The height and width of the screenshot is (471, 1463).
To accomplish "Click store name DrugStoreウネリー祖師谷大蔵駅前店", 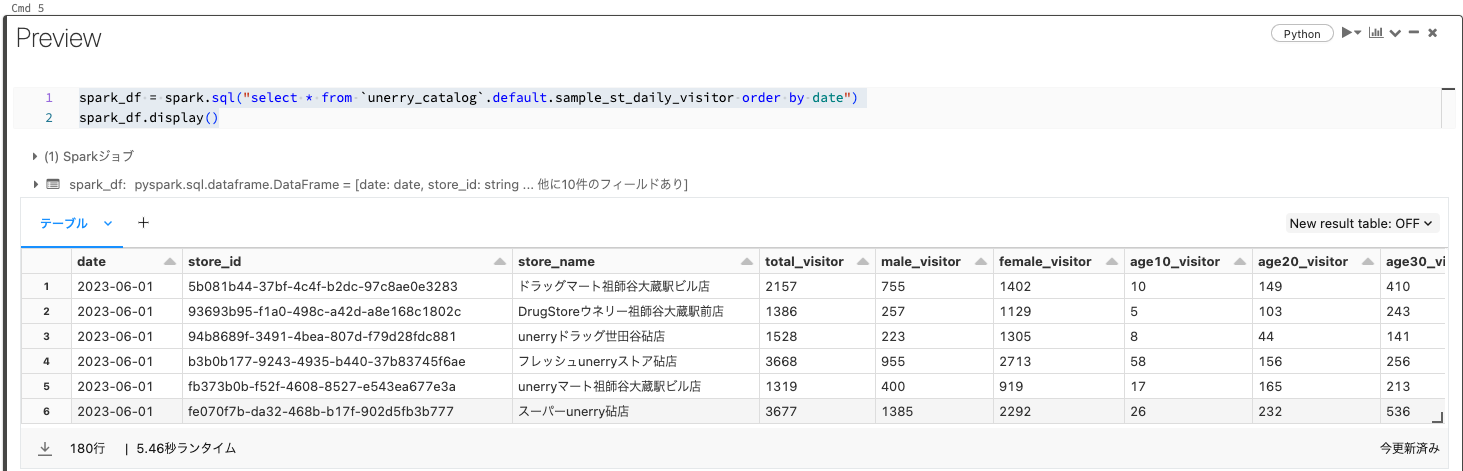I will click(621, 312).
